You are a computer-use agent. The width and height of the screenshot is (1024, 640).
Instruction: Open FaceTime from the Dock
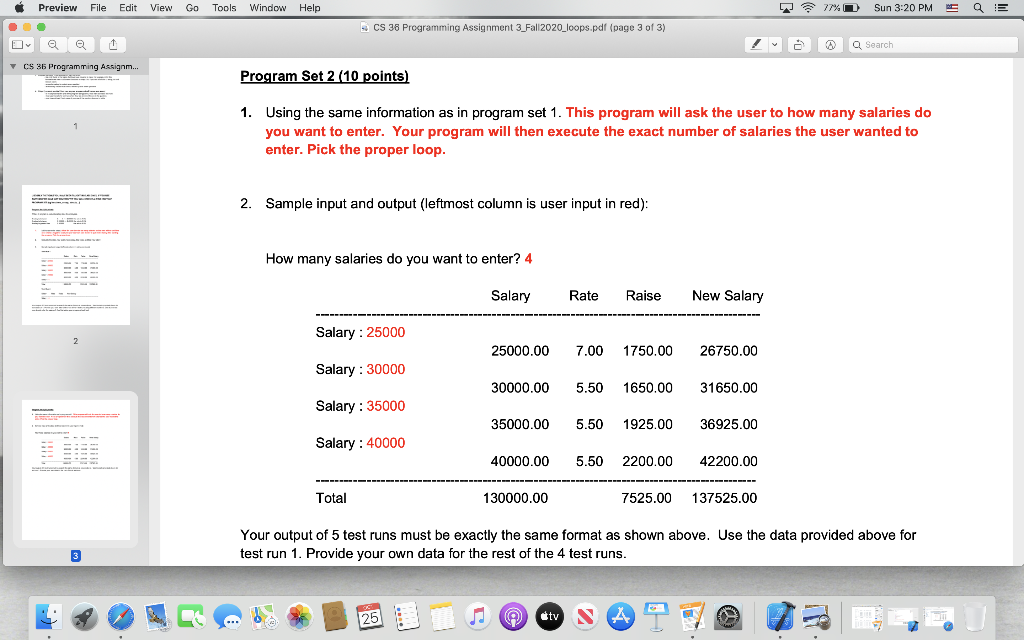tap(191, 616)
